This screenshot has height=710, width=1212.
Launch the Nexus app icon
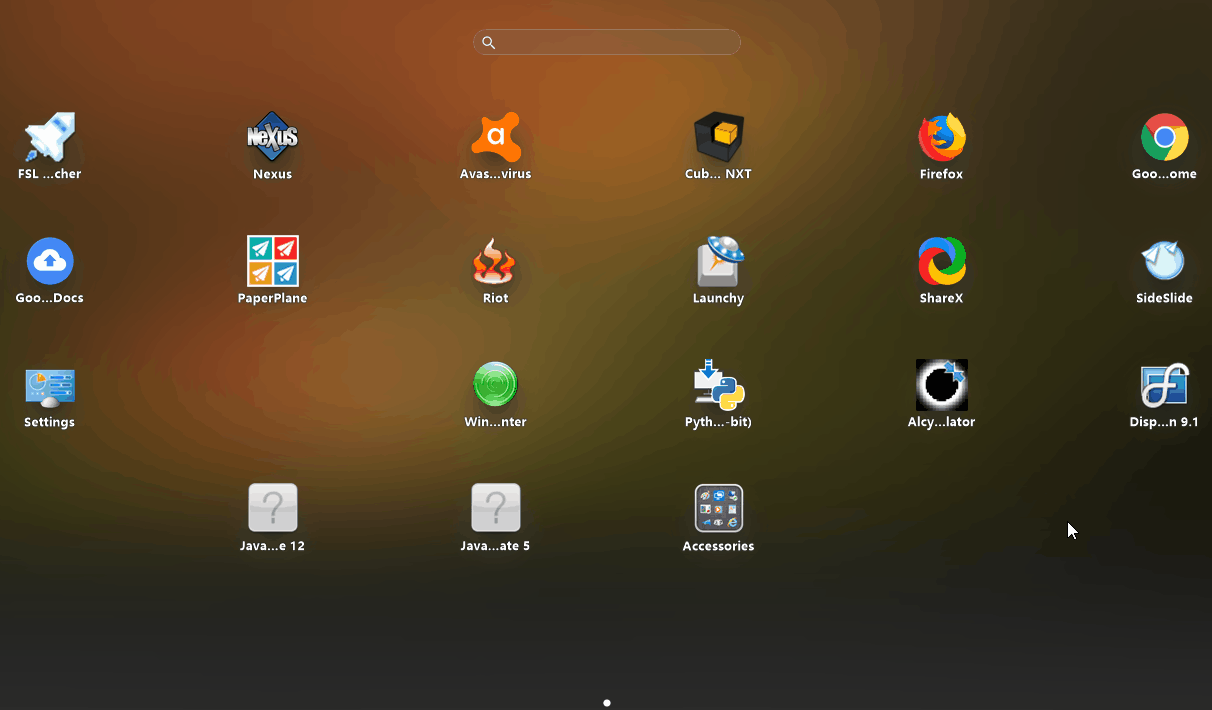tap(273, 137)
